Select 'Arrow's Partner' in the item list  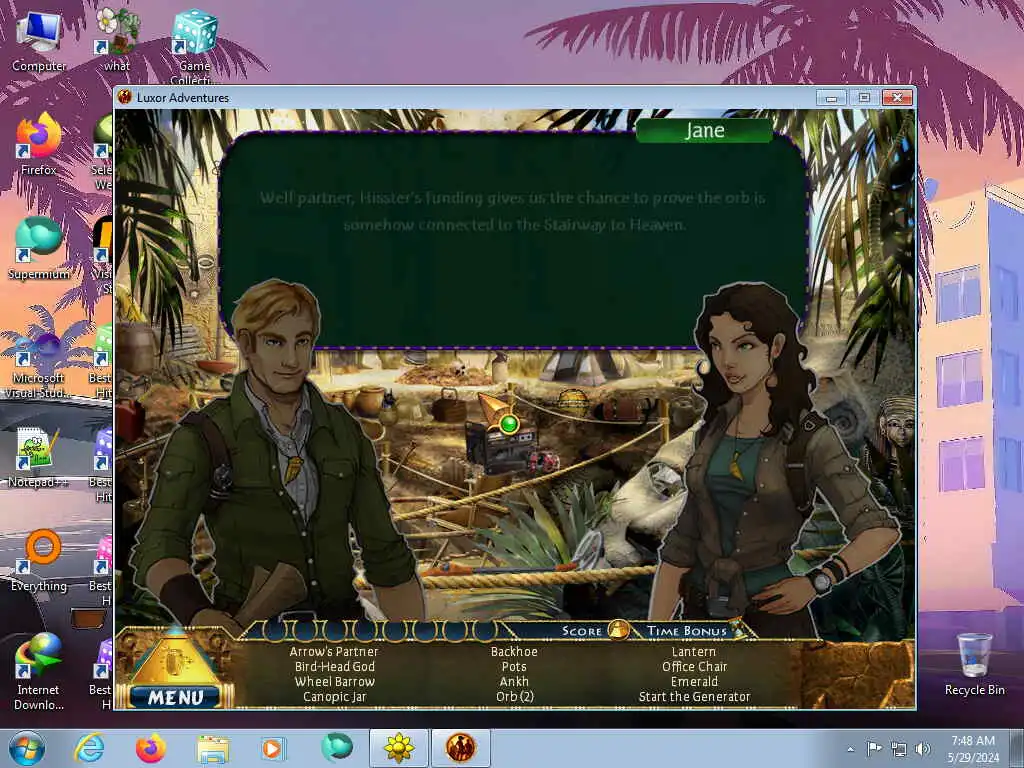(x=334, y=651)
